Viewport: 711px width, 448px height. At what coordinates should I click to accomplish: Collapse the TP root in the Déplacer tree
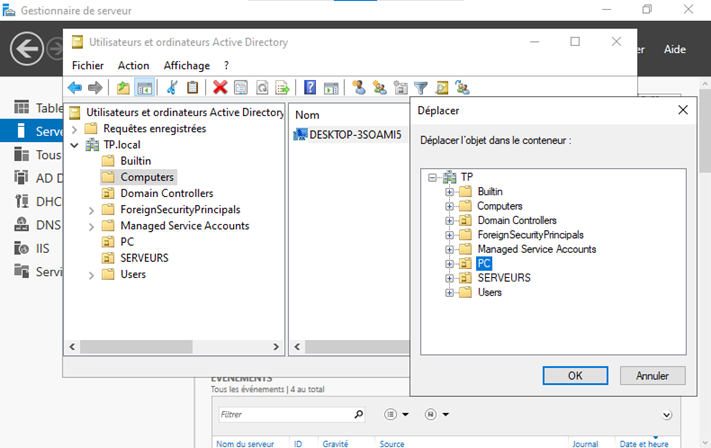point(433,177)
